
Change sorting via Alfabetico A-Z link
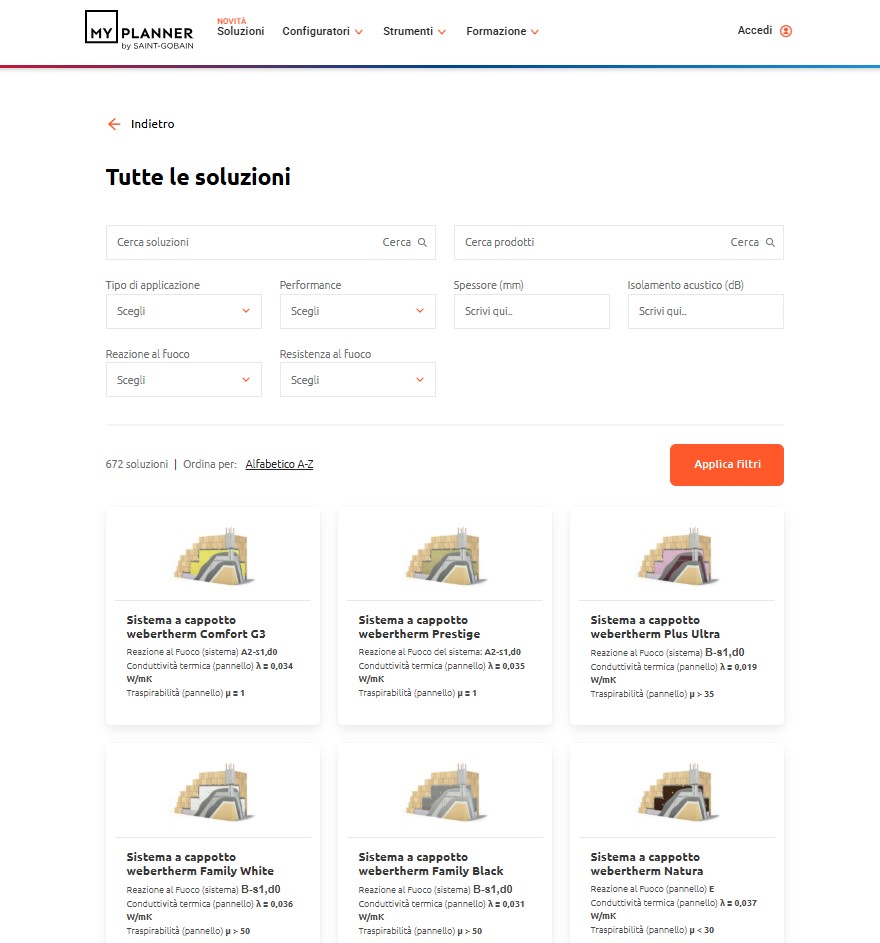[x=279, y=464]
